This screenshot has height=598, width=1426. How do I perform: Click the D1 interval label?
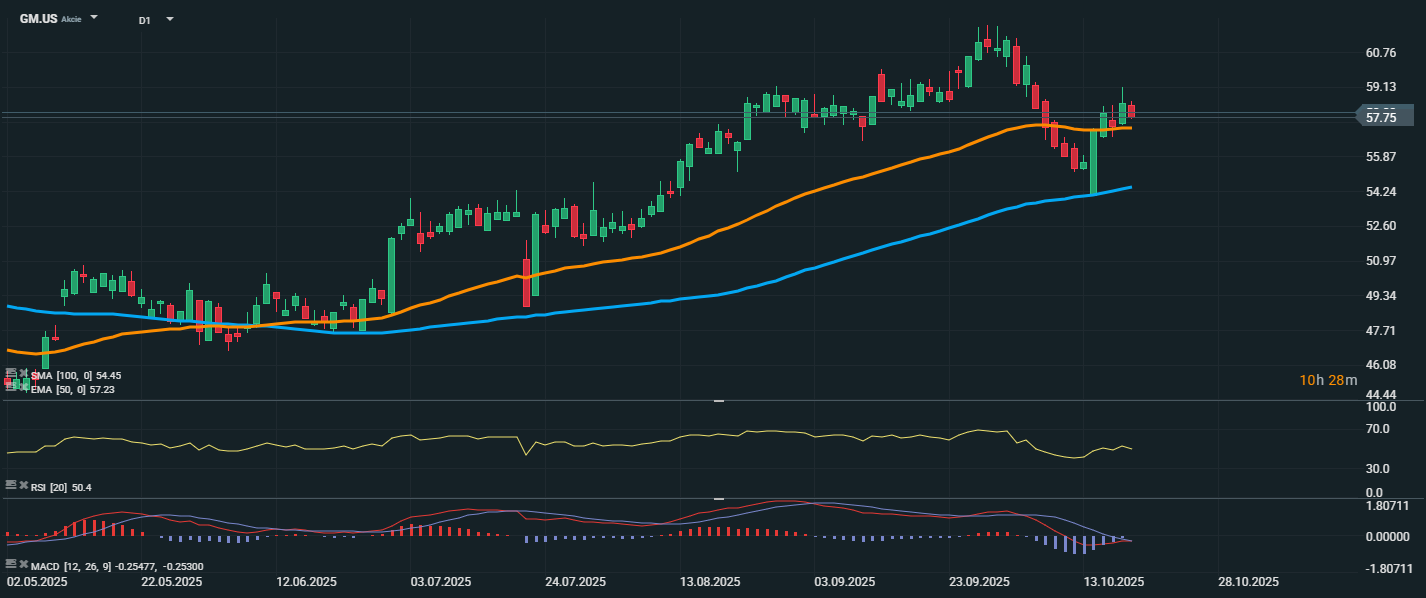coord(145,20)
